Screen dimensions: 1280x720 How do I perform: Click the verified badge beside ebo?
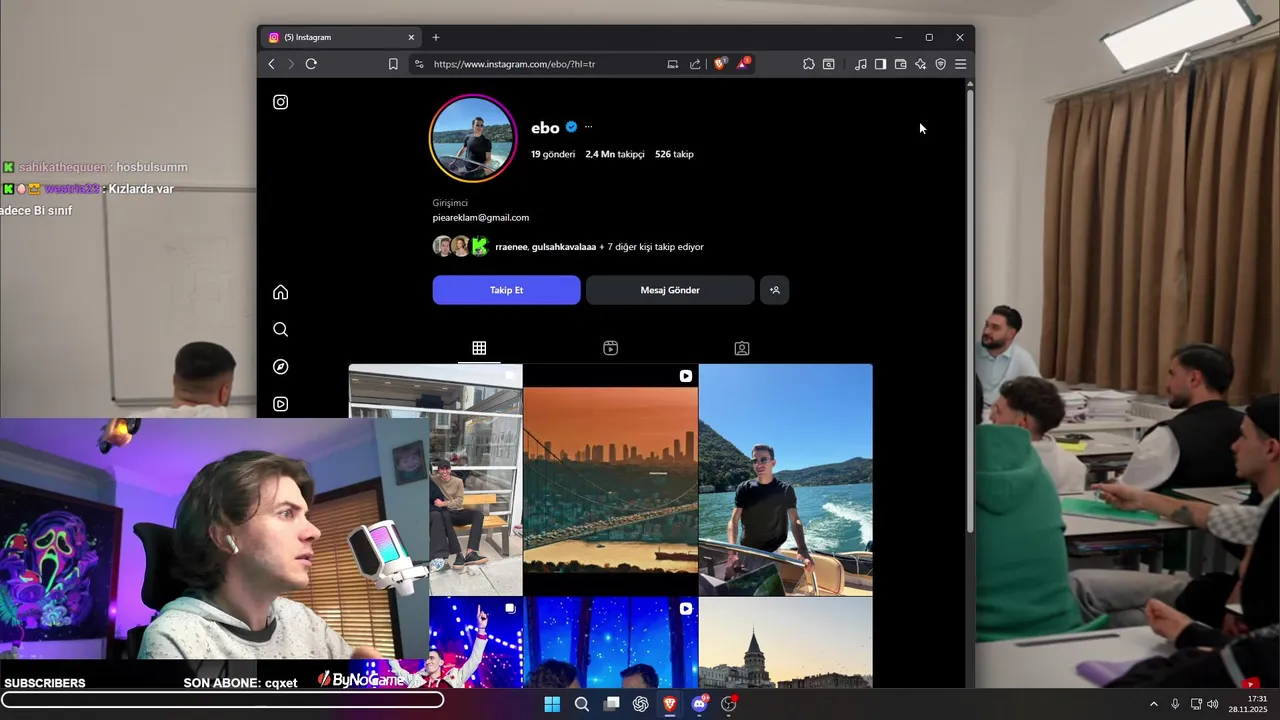pyautogui.click(x=571, y=127)
